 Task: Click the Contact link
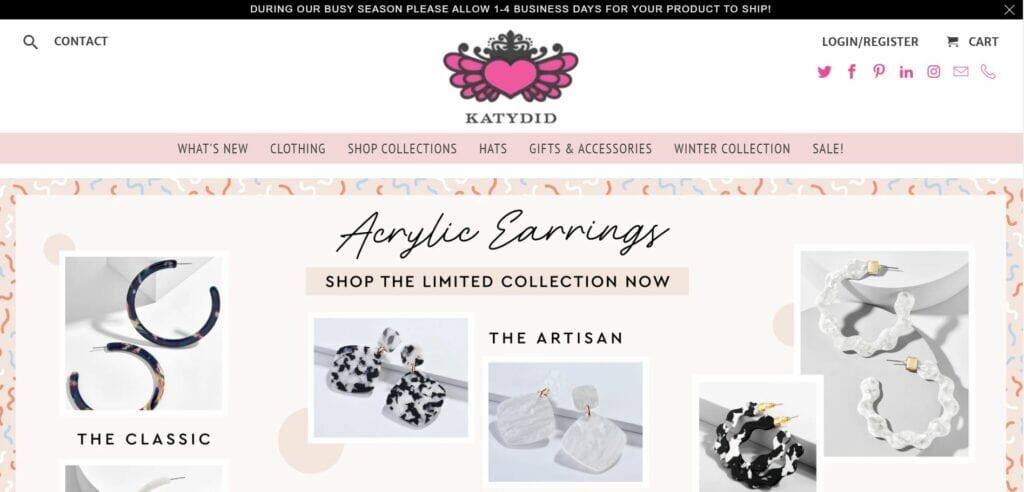(81, 41)
